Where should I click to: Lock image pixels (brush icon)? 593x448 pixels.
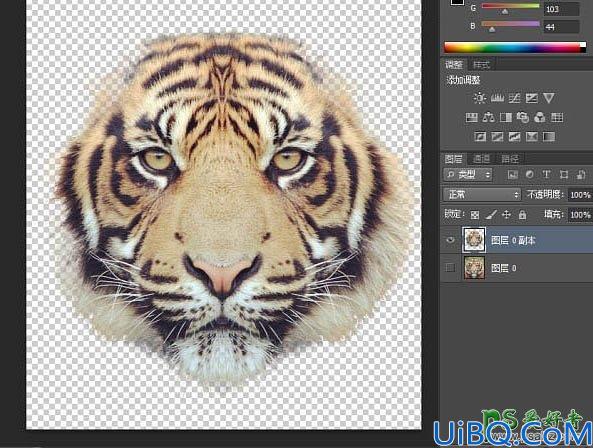(x=491, y=215)
